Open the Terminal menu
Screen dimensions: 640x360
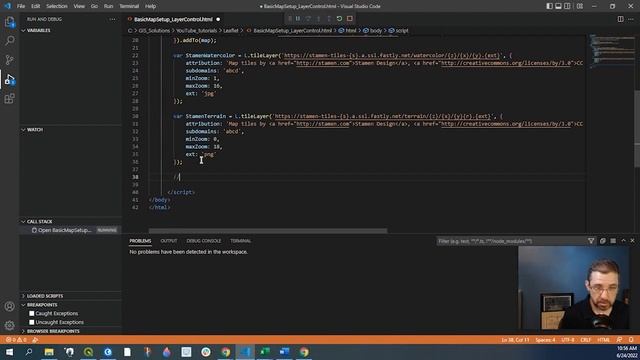coord(129,6)
